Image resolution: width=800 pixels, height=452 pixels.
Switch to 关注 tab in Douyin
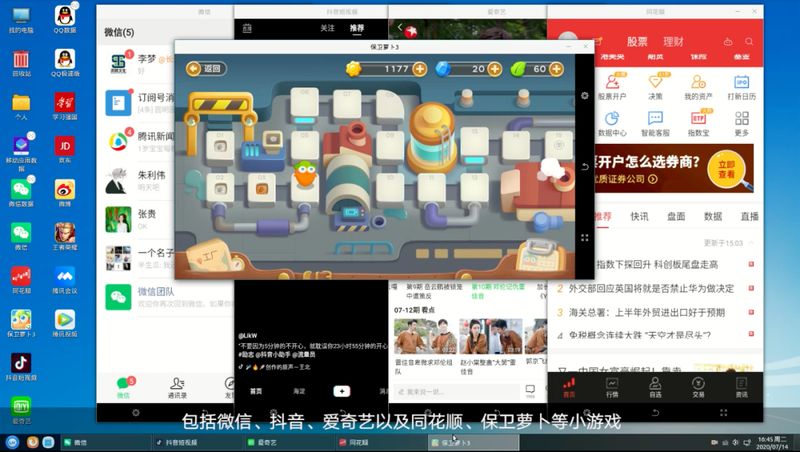point(327,29)
